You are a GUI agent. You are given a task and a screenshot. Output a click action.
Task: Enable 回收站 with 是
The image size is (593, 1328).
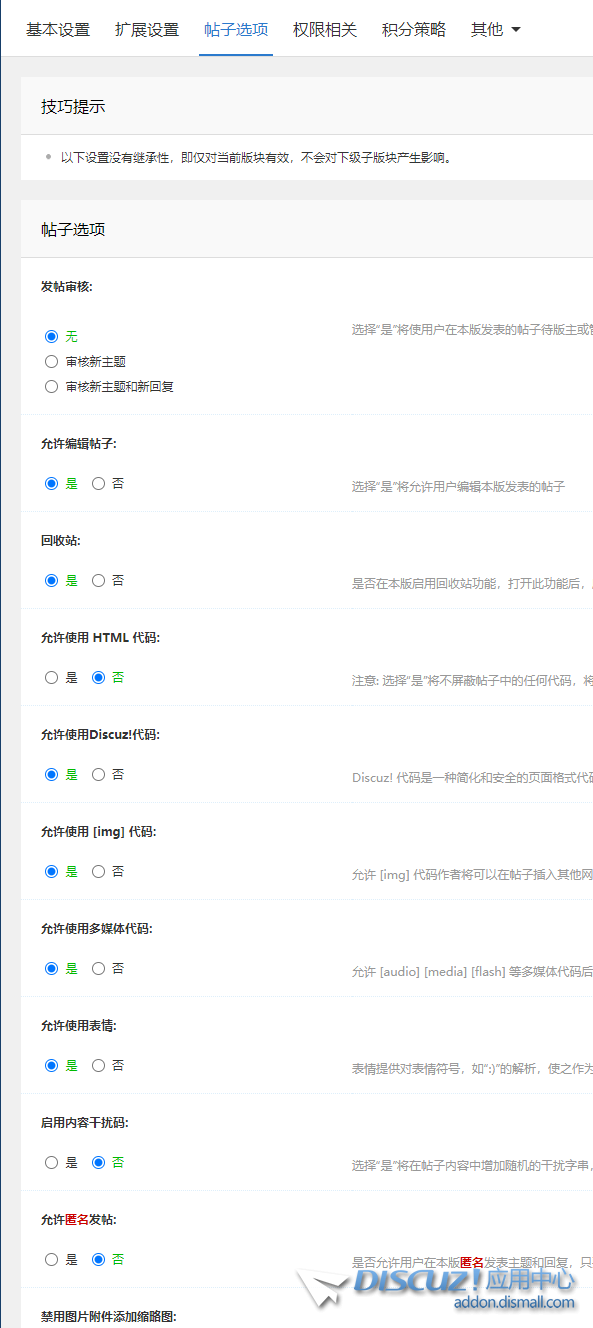52,581
